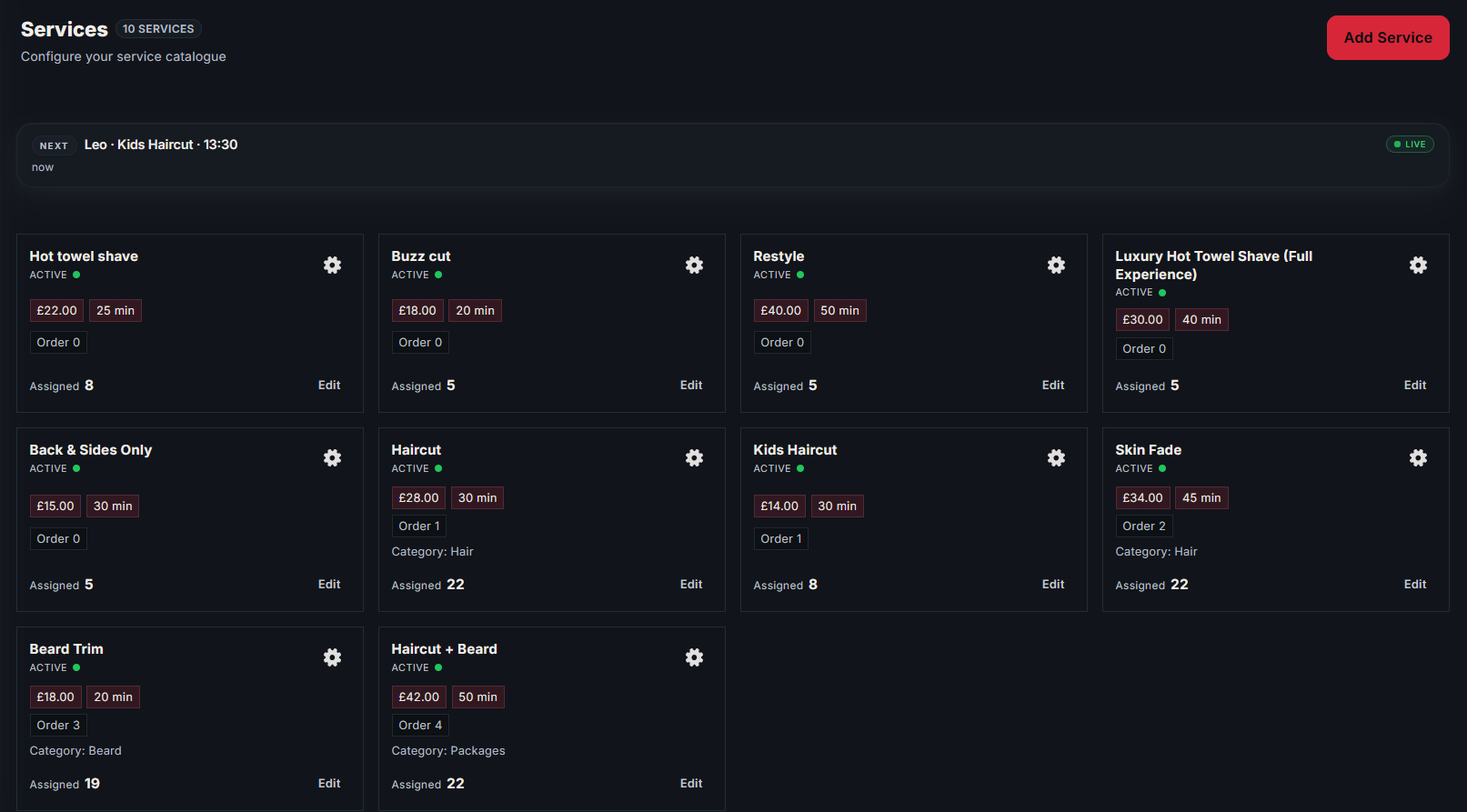Edit the Haircut + Beard service
This screenshot has width=1467, height=812.
coord(691,784)
